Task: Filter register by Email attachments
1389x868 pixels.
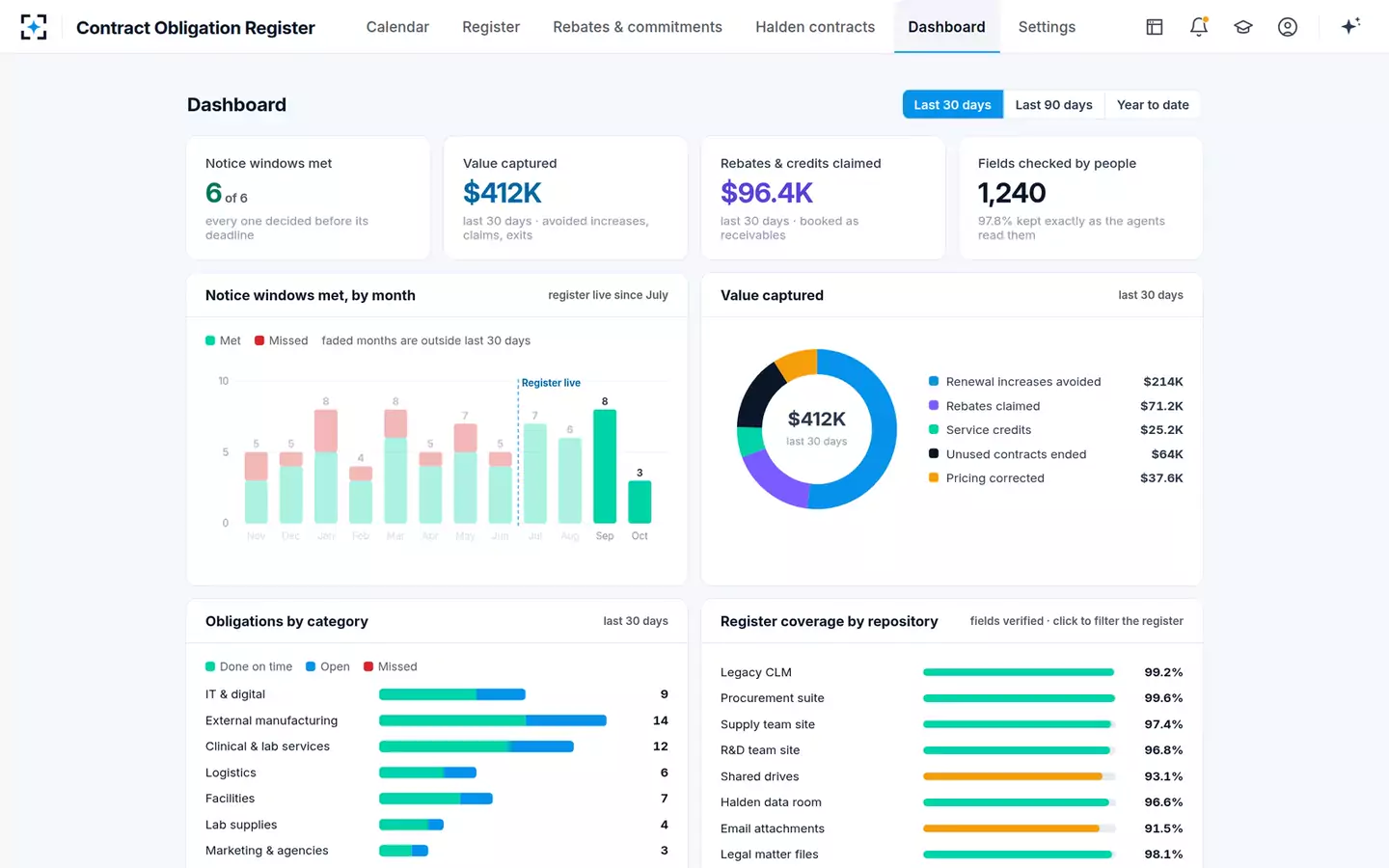Action: click(951, 828)
